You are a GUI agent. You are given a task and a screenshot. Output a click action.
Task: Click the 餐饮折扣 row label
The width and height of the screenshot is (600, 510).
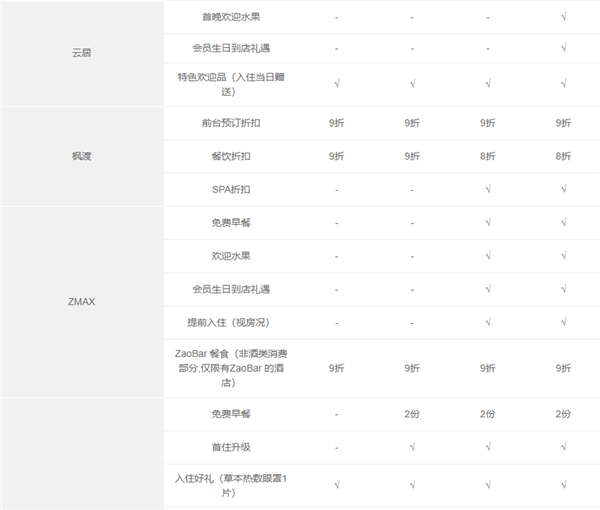point(230,156)
